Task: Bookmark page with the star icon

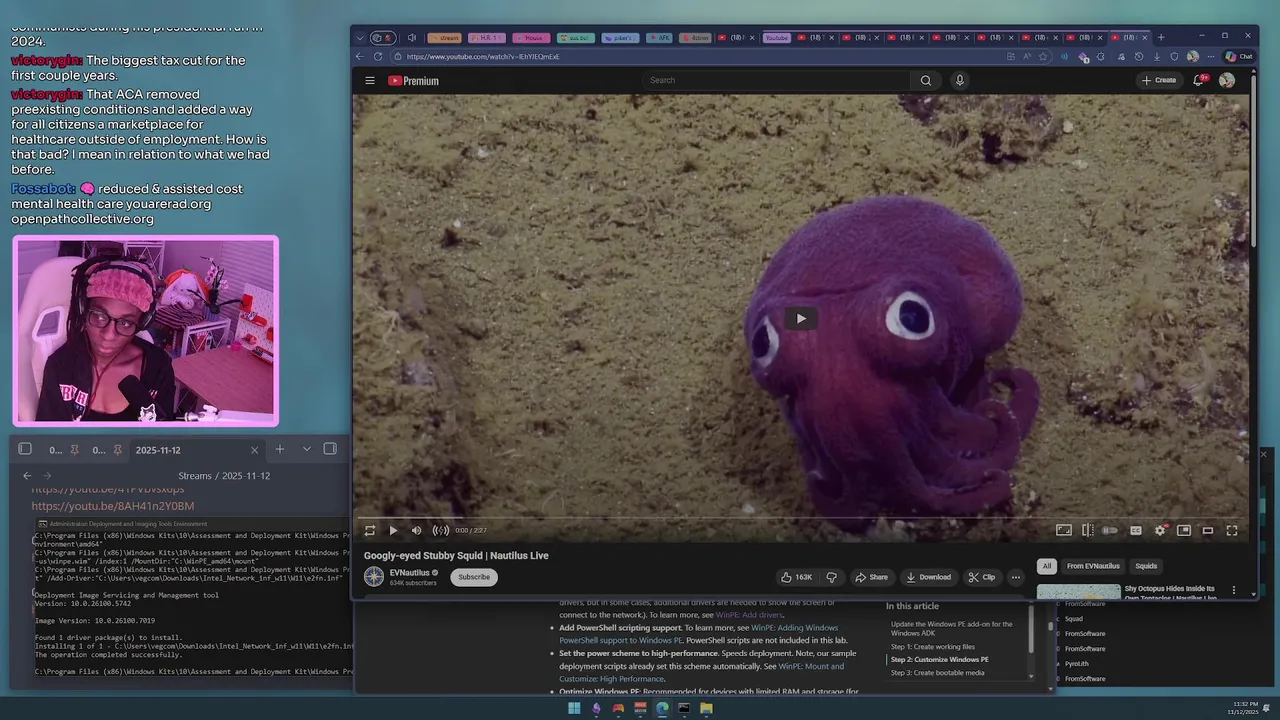Action: pyautogui.click(x=1043, y=57)
